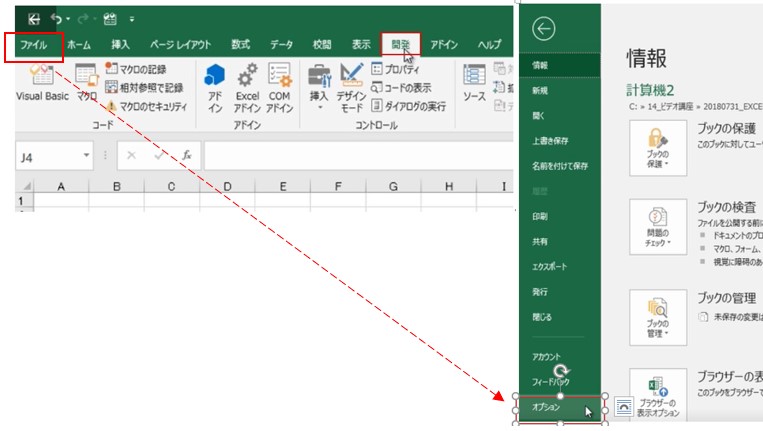Click the Select All corner triangle
This screenshot has width=763, height=431.
coord(27,186)
